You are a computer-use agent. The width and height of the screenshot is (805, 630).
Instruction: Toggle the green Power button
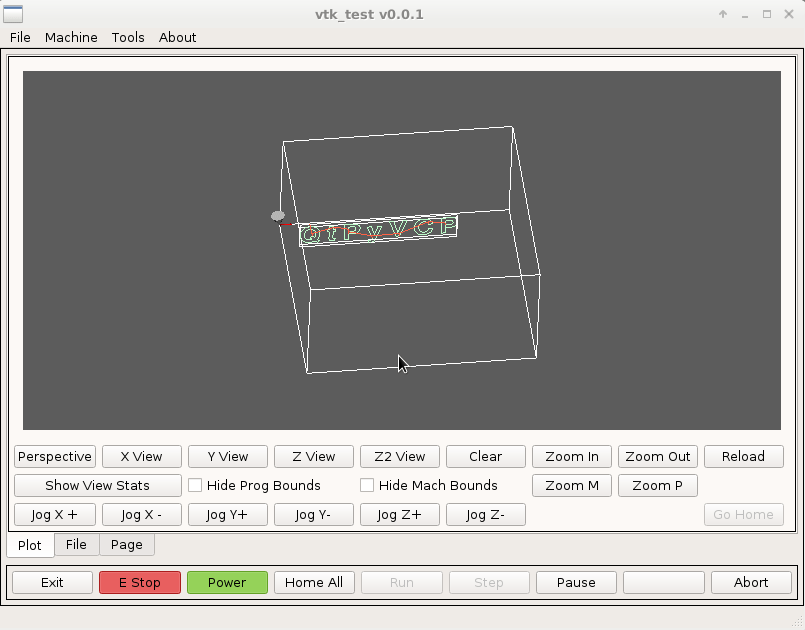pyautogui.click(x=227, y=583)
